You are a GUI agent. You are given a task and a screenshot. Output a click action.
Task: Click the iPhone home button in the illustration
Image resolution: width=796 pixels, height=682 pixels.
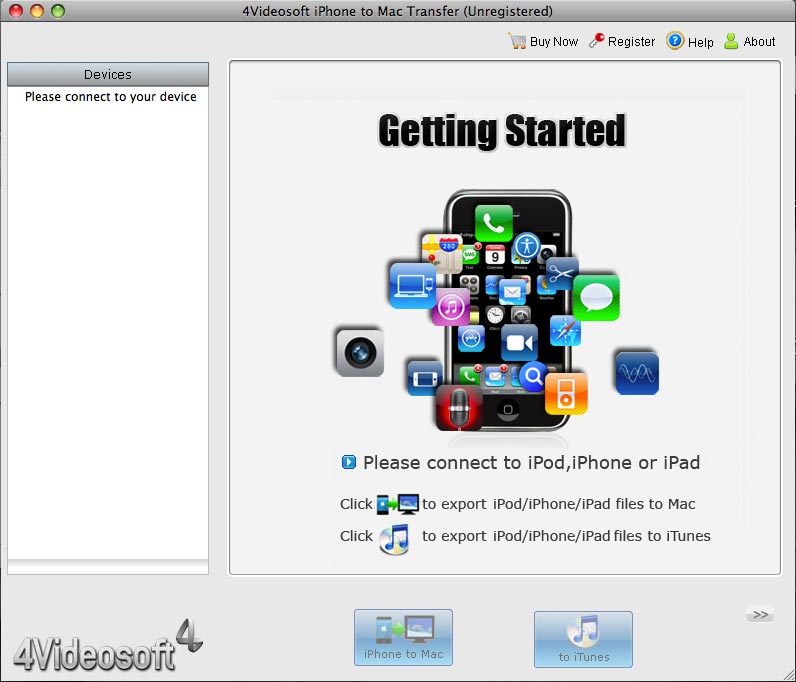pyautogui.click(x=508, y=409)
